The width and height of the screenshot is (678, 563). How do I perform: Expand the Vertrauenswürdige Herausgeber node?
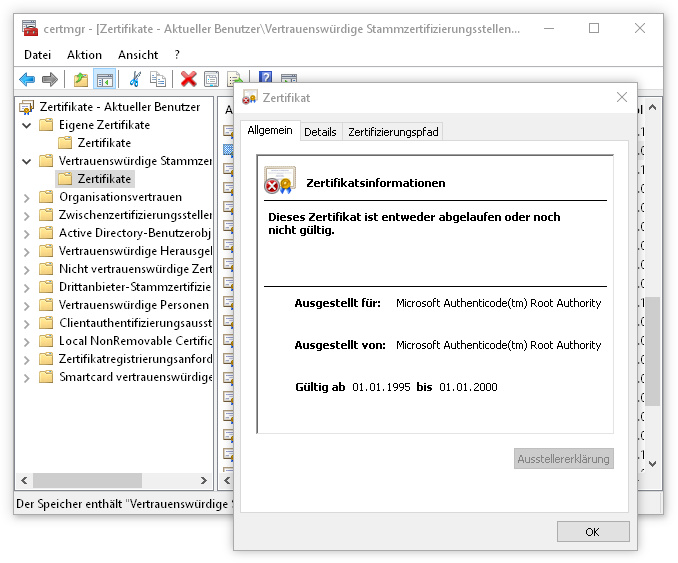point(27,252)
